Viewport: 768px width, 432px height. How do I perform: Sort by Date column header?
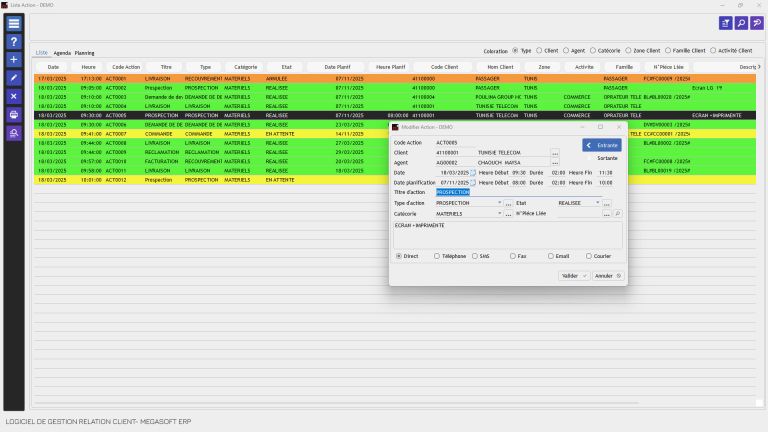pos(53,67)
